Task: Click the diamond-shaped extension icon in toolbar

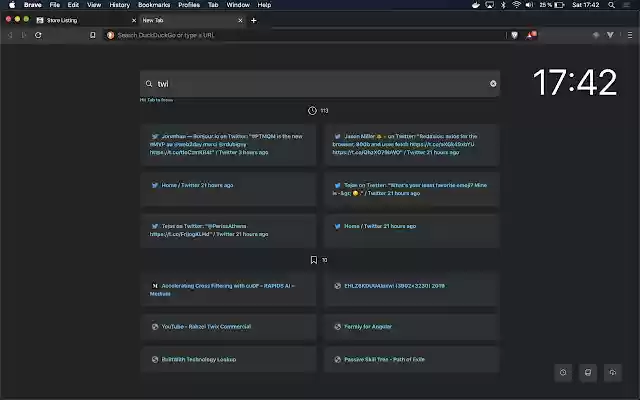Action: pyautogui.click(x=596, y=35)
